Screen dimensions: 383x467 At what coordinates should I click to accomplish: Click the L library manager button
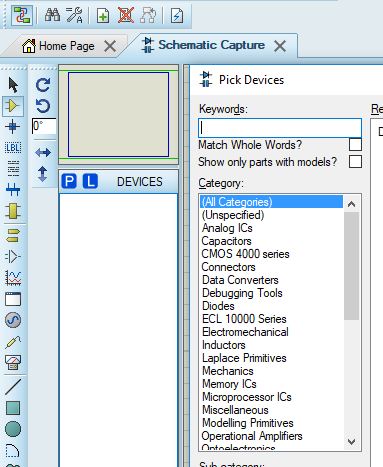coord(90,181)
